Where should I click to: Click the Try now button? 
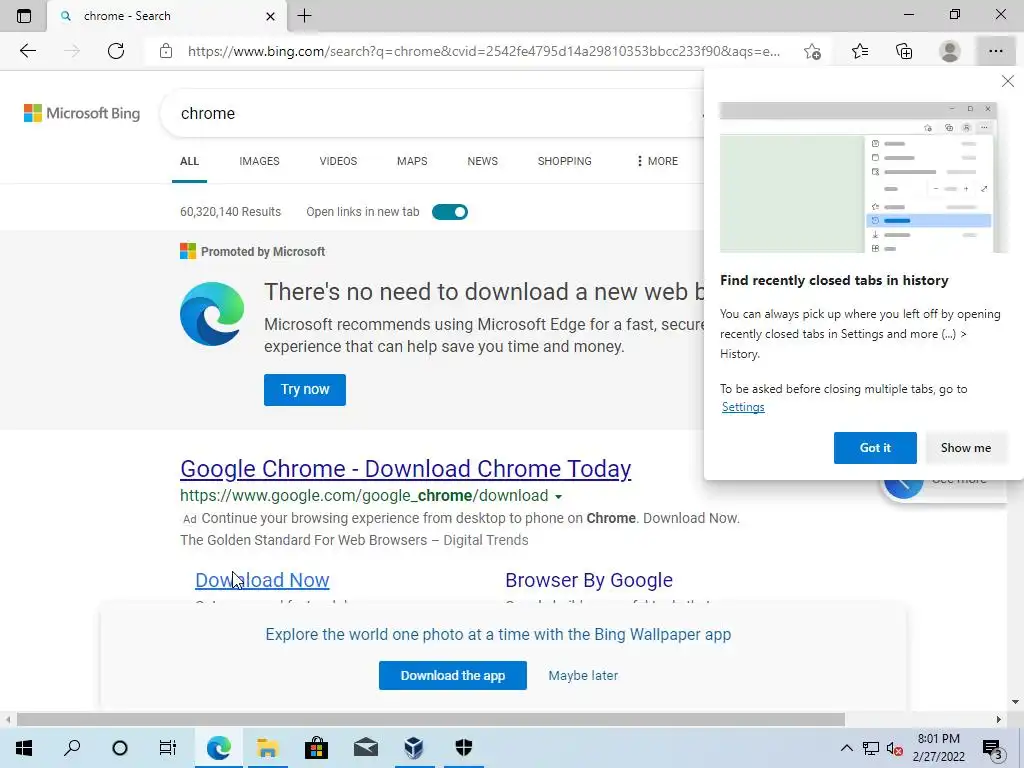point(305,390)
